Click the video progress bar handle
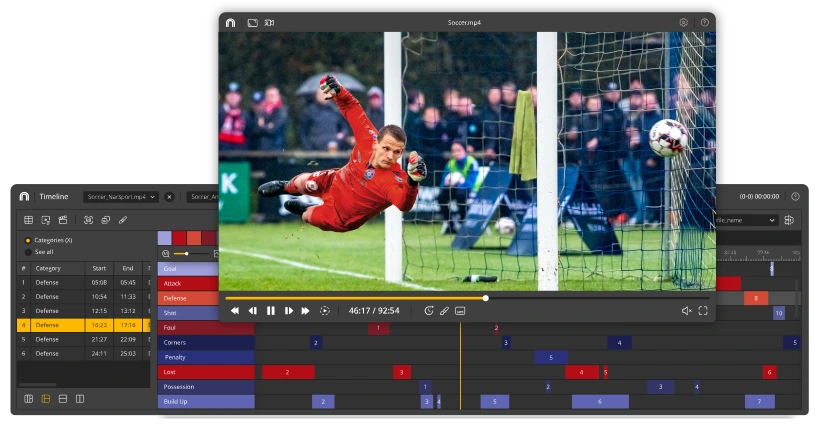This screenshot has width=819, height=440. [486, 298]
